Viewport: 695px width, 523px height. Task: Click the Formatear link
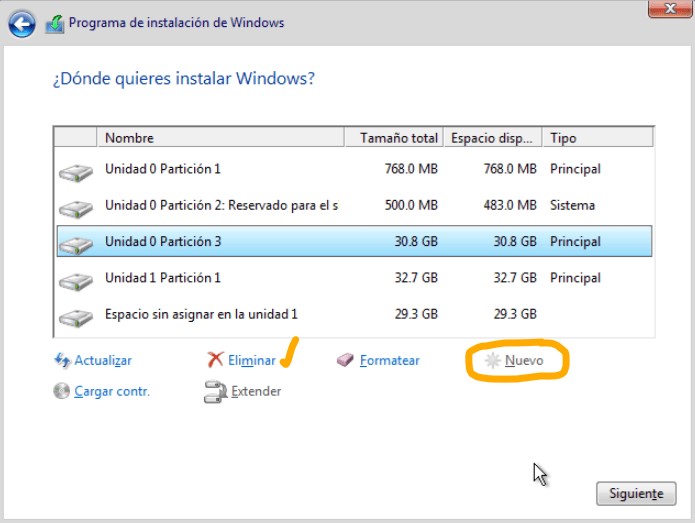(389, 360)
